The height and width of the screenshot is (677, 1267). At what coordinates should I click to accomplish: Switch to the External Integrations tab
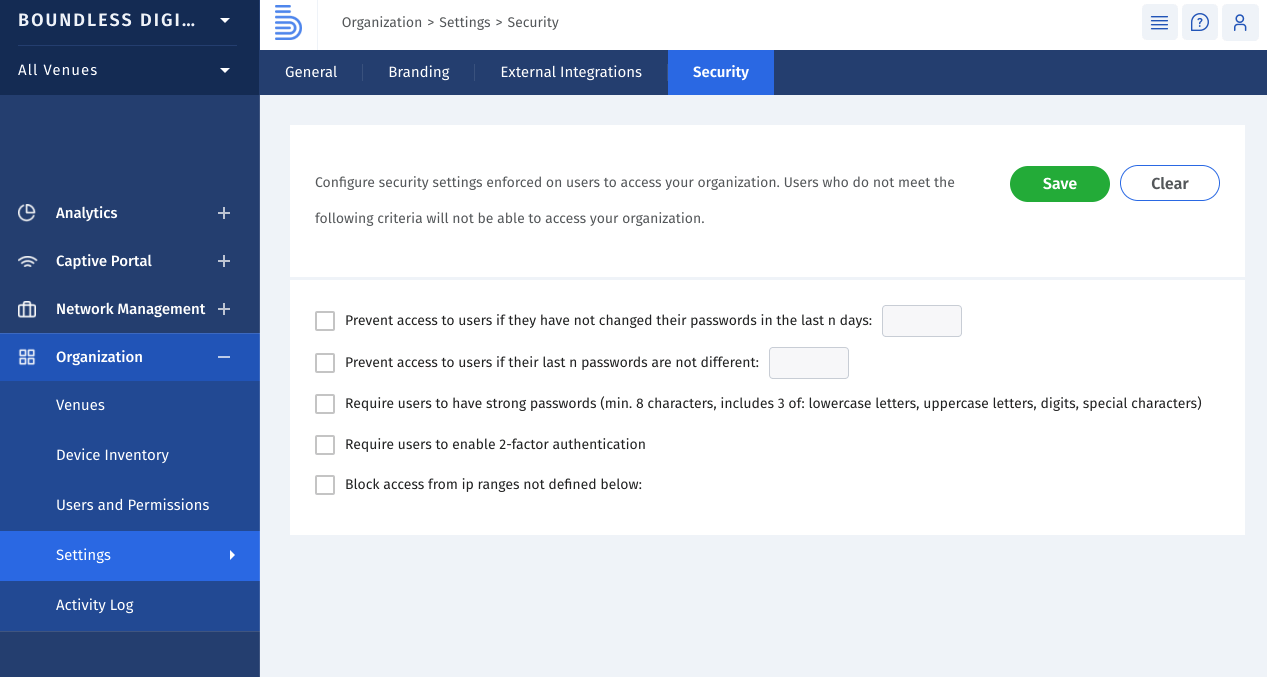(x=570, y=72)
